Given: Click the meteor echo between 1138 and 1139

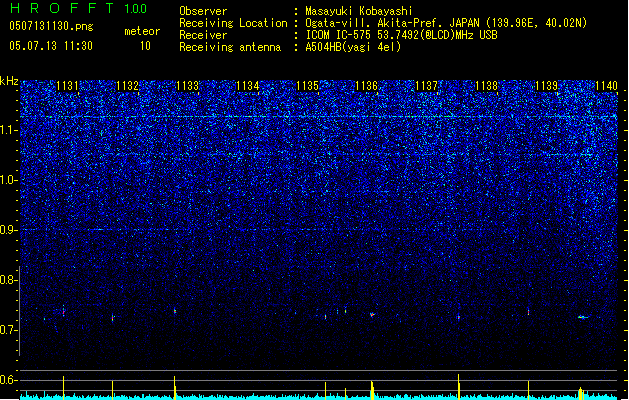Looking at the screenshot, I should [x=528, y=311].
